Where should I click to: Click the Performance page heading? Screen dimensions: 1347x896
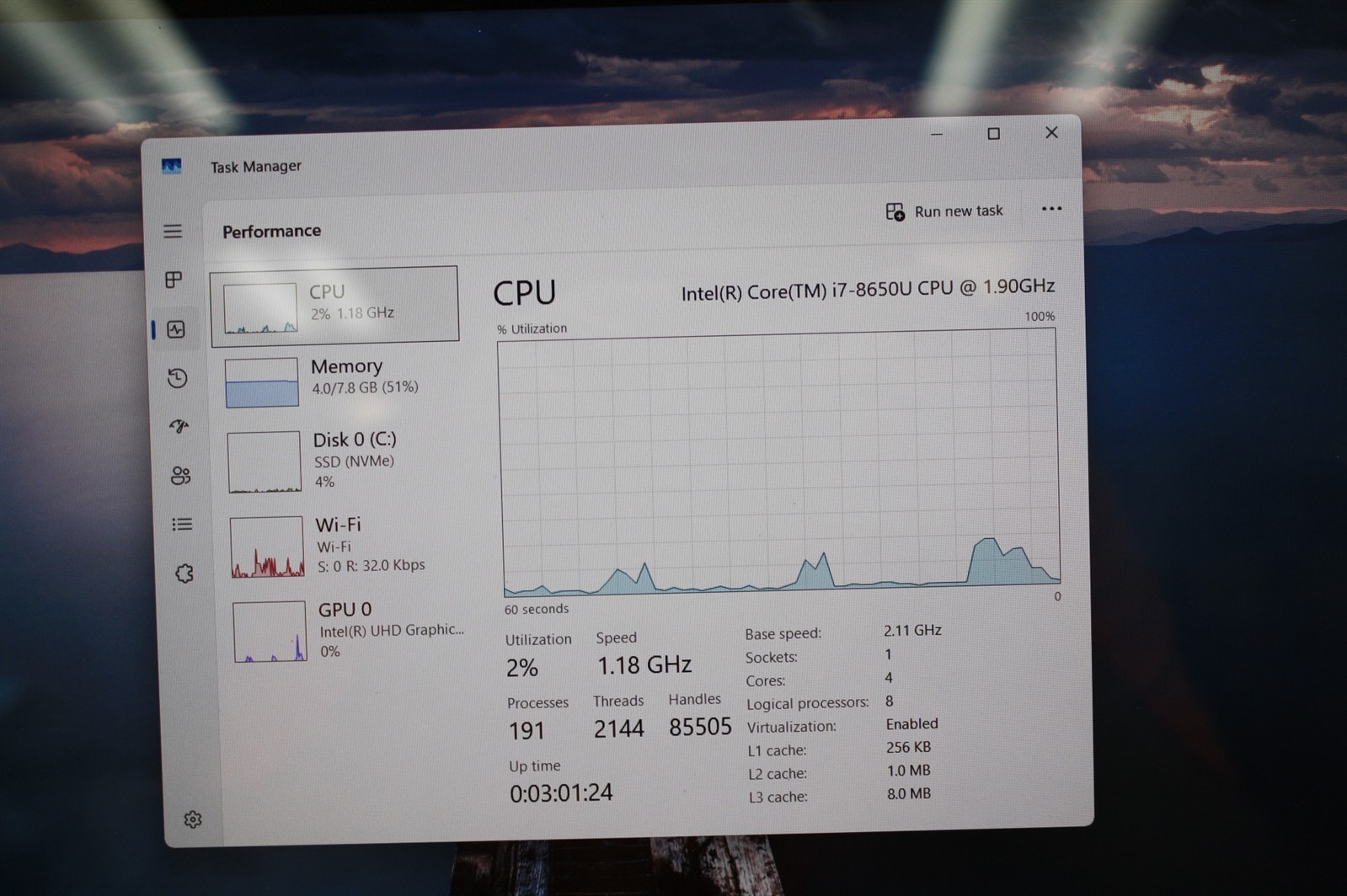(271, 232)
